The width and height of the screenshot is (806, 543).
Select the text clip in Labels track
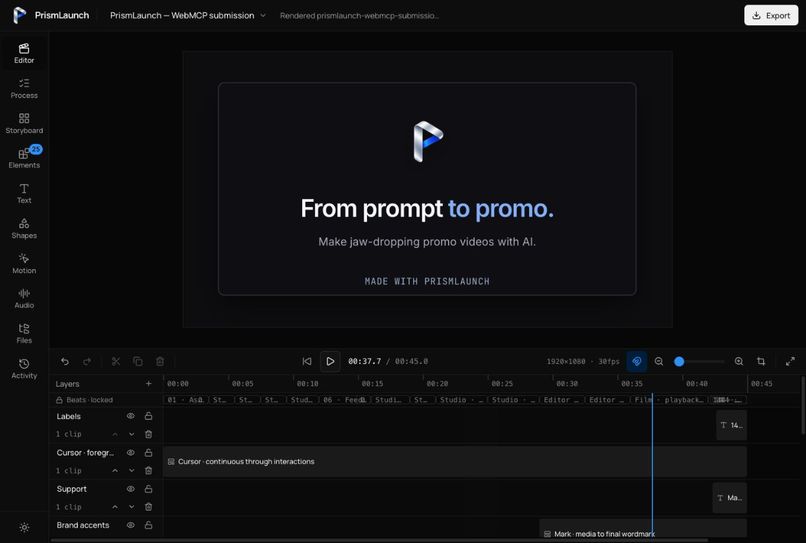(x=731, y=425)
